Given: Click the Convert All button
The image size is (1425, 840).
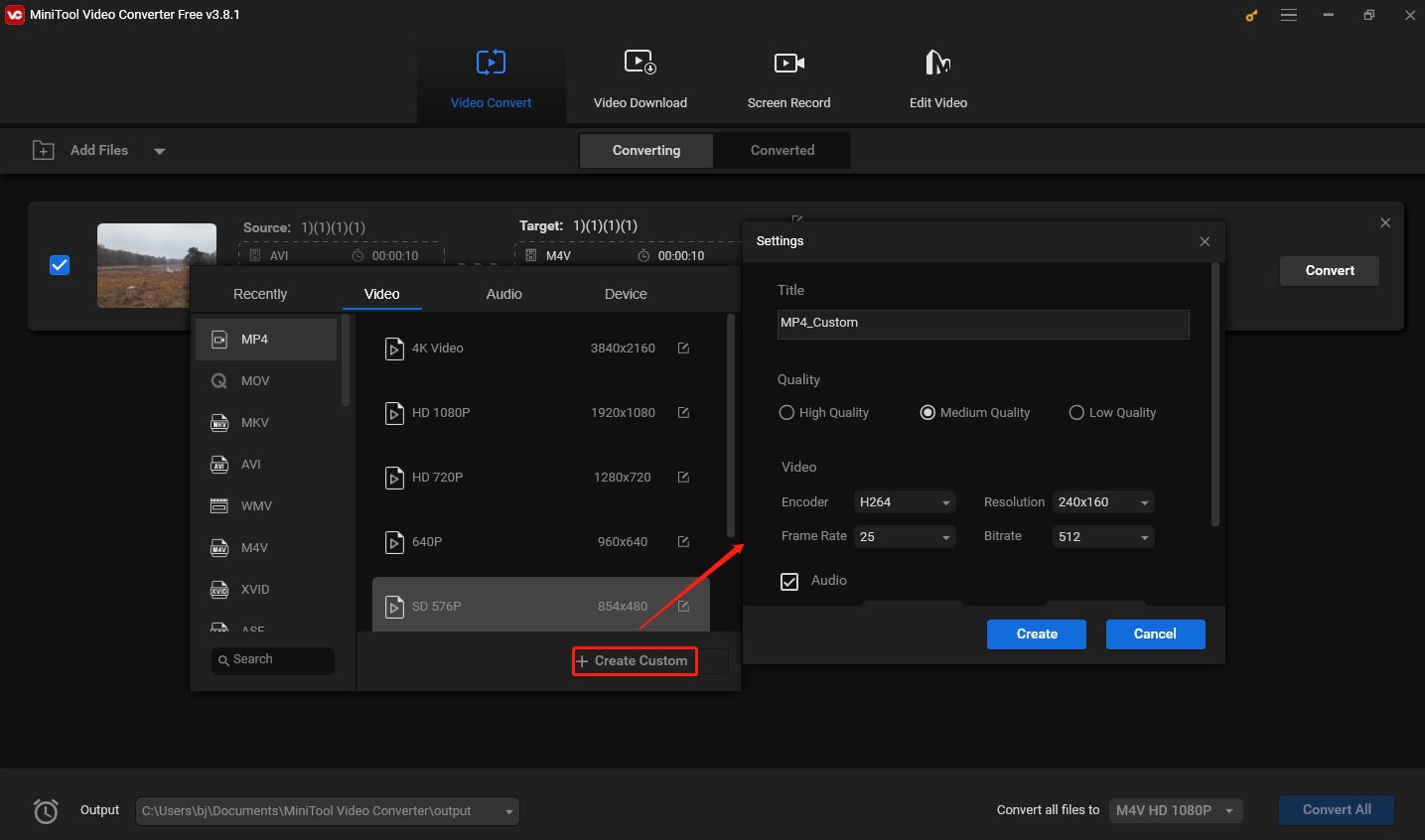Looking at the screenshot, I should (x=1337, y=810).
